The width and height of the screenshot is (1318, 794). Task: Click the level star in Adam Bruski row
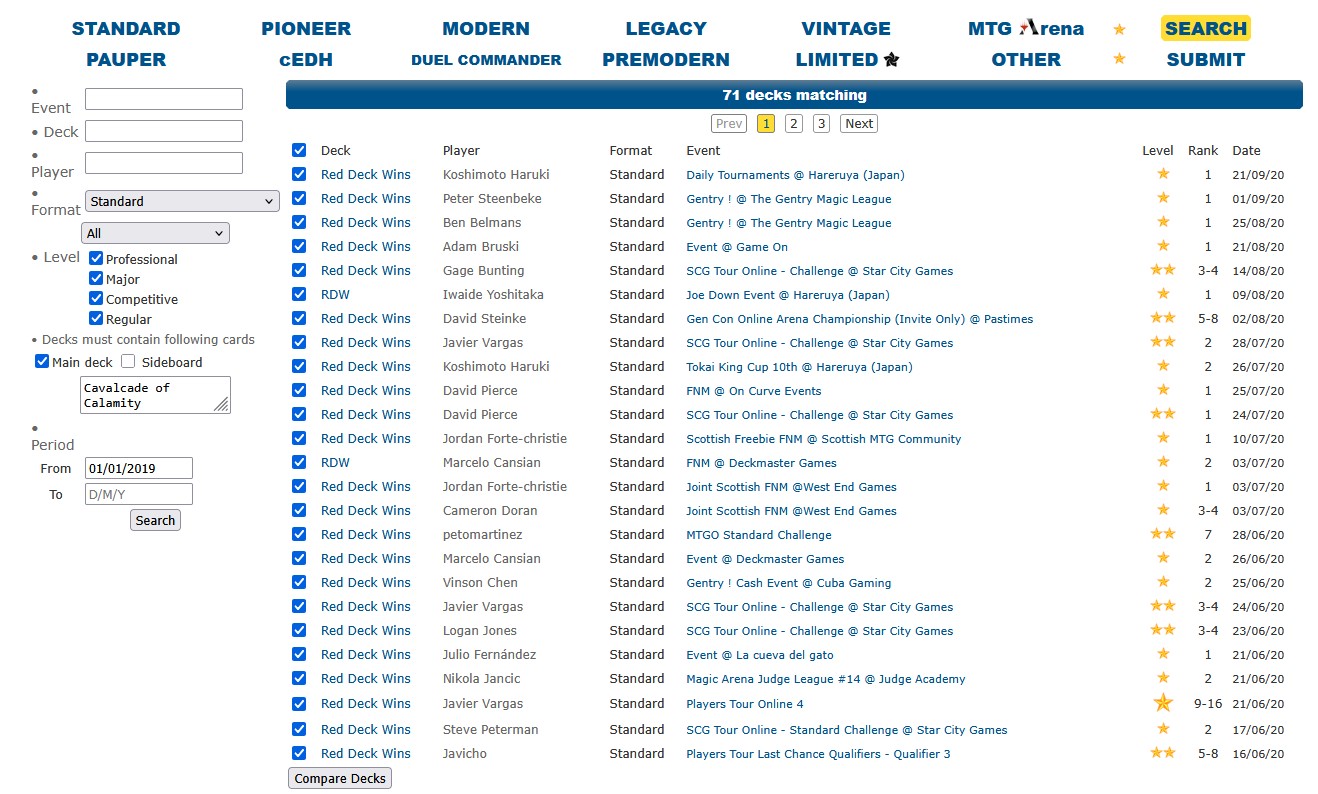1163,246
